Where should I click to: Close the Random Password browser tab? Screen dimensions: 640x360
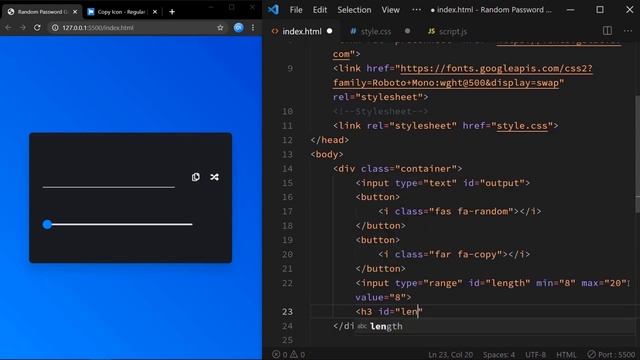point(75,12)
